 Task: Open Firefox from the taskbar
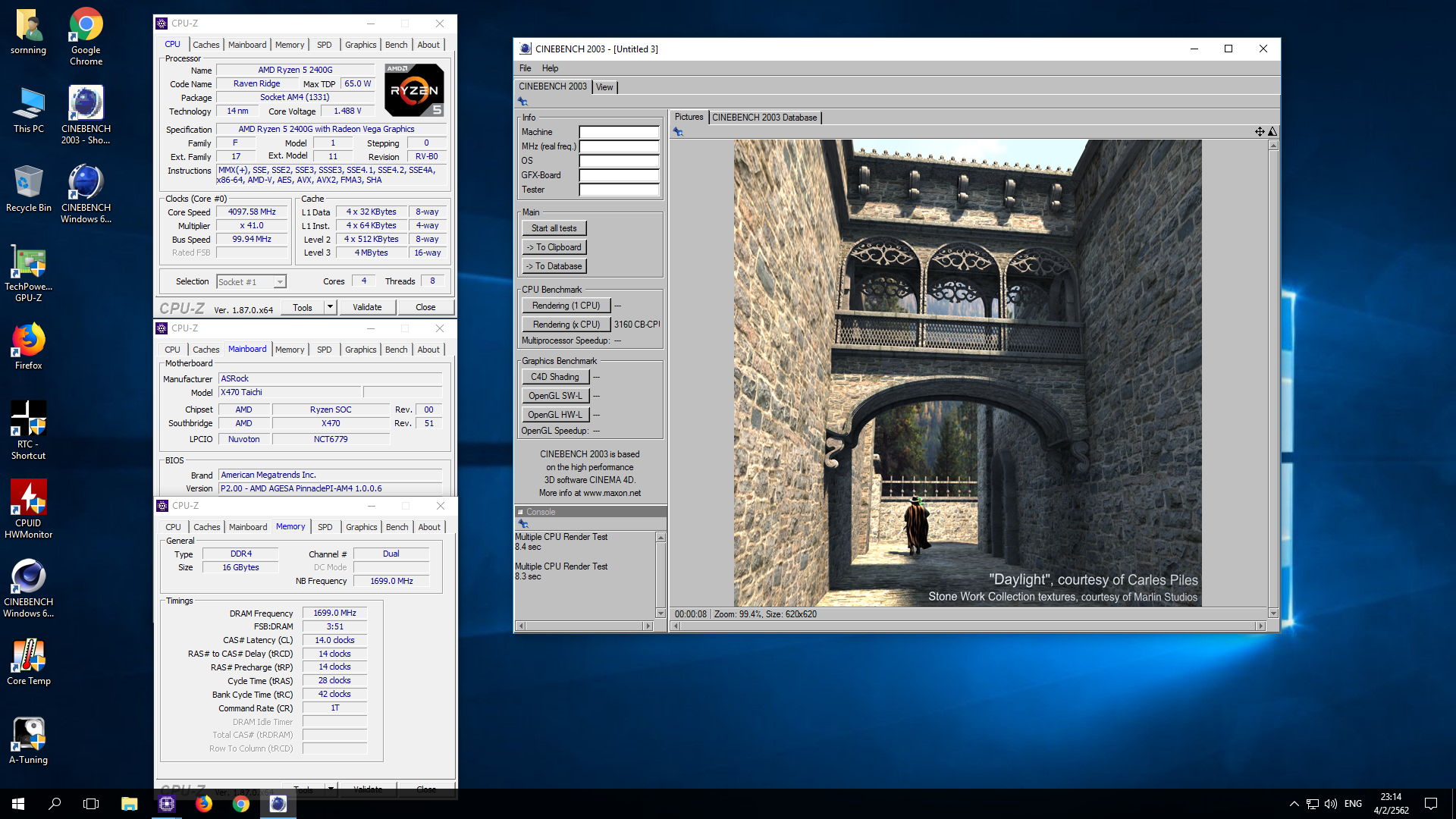point(203,804)
